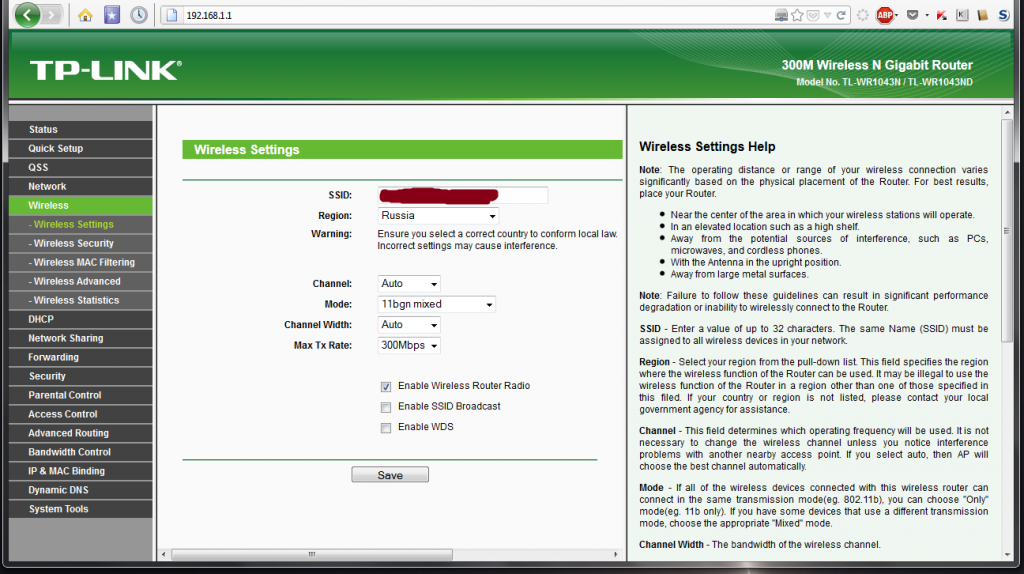Click the help panel scroll up arrow
1024x574 pixels.
click(1006, 113)
